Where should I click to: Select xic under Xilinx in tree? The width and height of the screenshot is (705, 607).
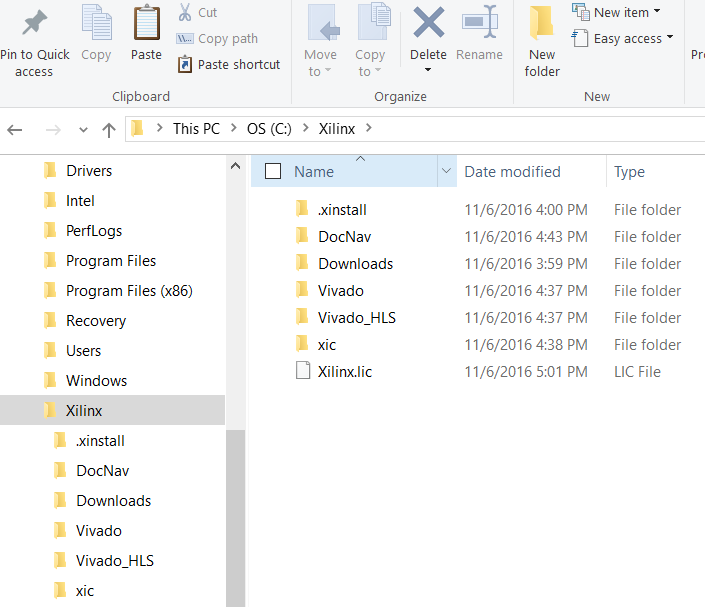pyautogui.click(x=85, y=591)
